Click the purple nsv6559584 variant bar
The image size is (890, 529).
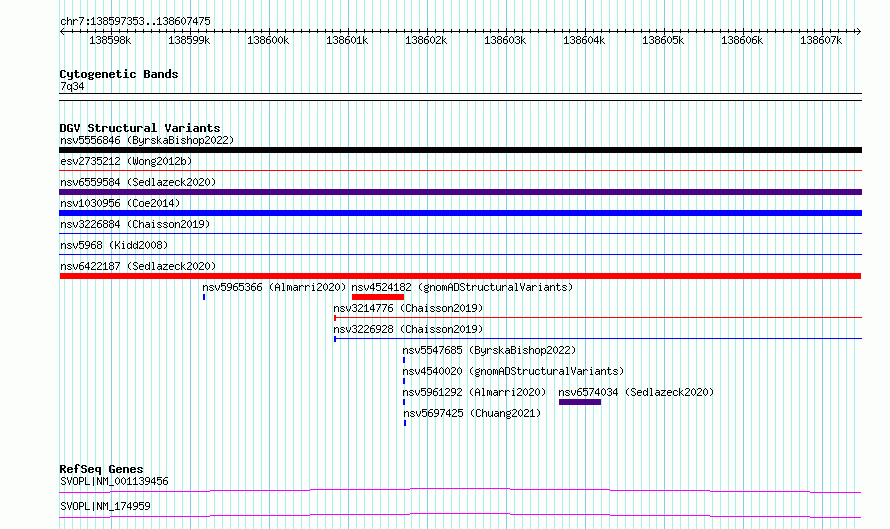tap(460, 192)
